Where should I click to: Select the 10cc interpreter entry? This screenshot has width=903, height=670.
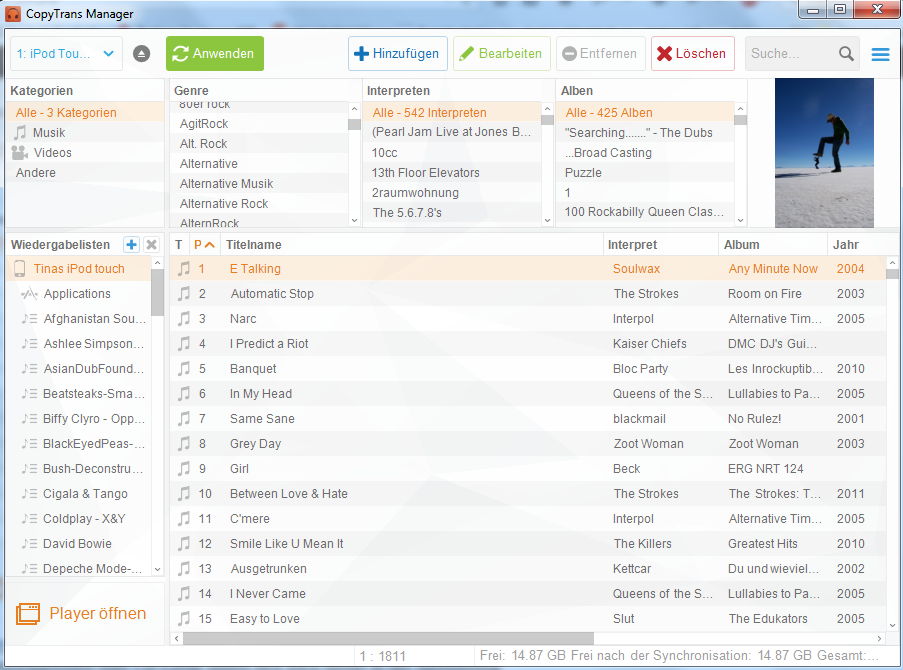click(x=452, y=153)
